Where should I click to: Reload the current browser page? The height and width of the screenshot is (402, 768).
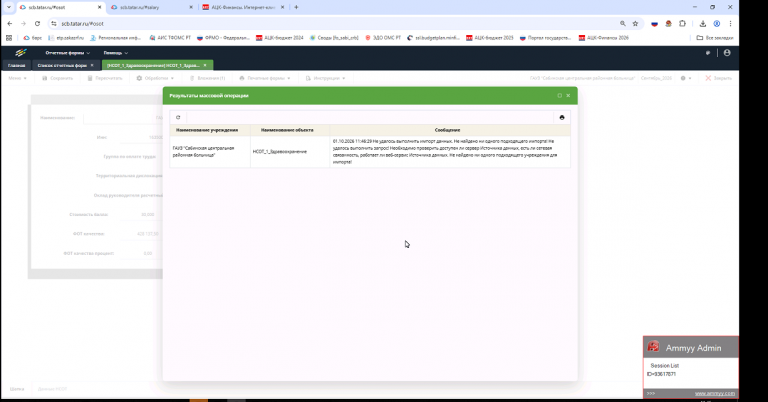click(x=37, y=24)
